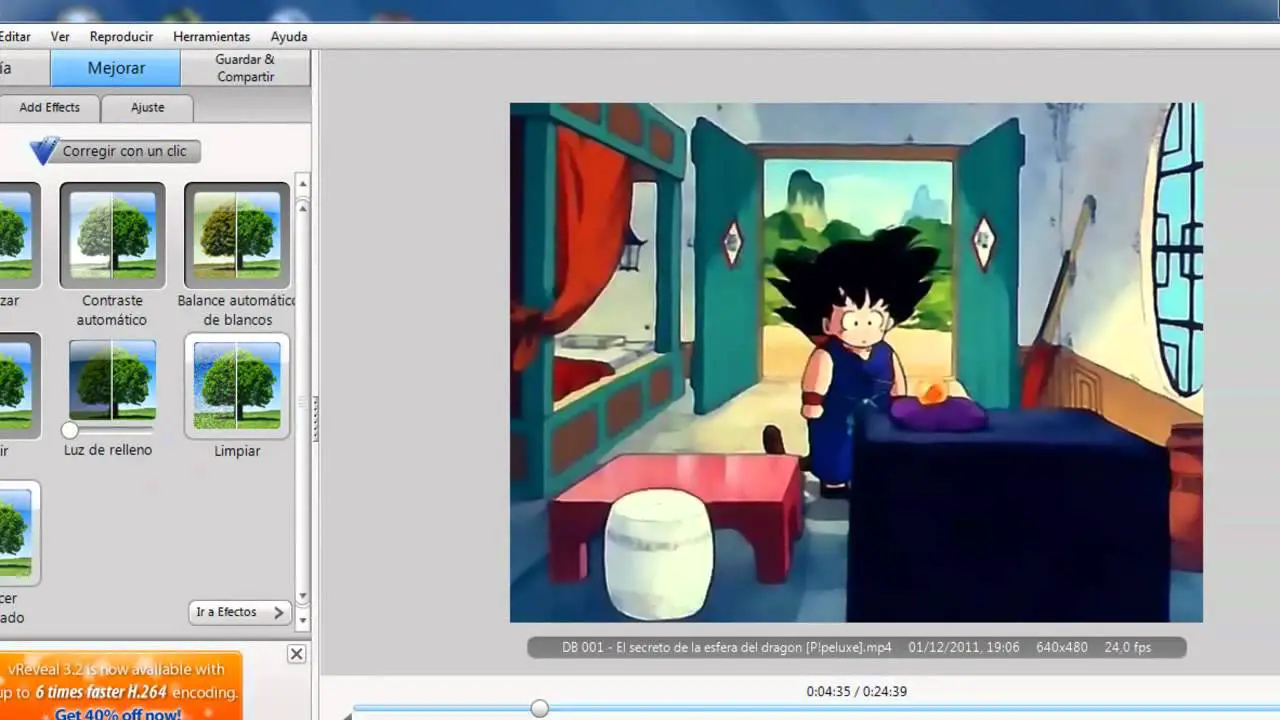Click the video filename info bar
This screenshot has width=1280, height=720.
(x=857, y=647)
